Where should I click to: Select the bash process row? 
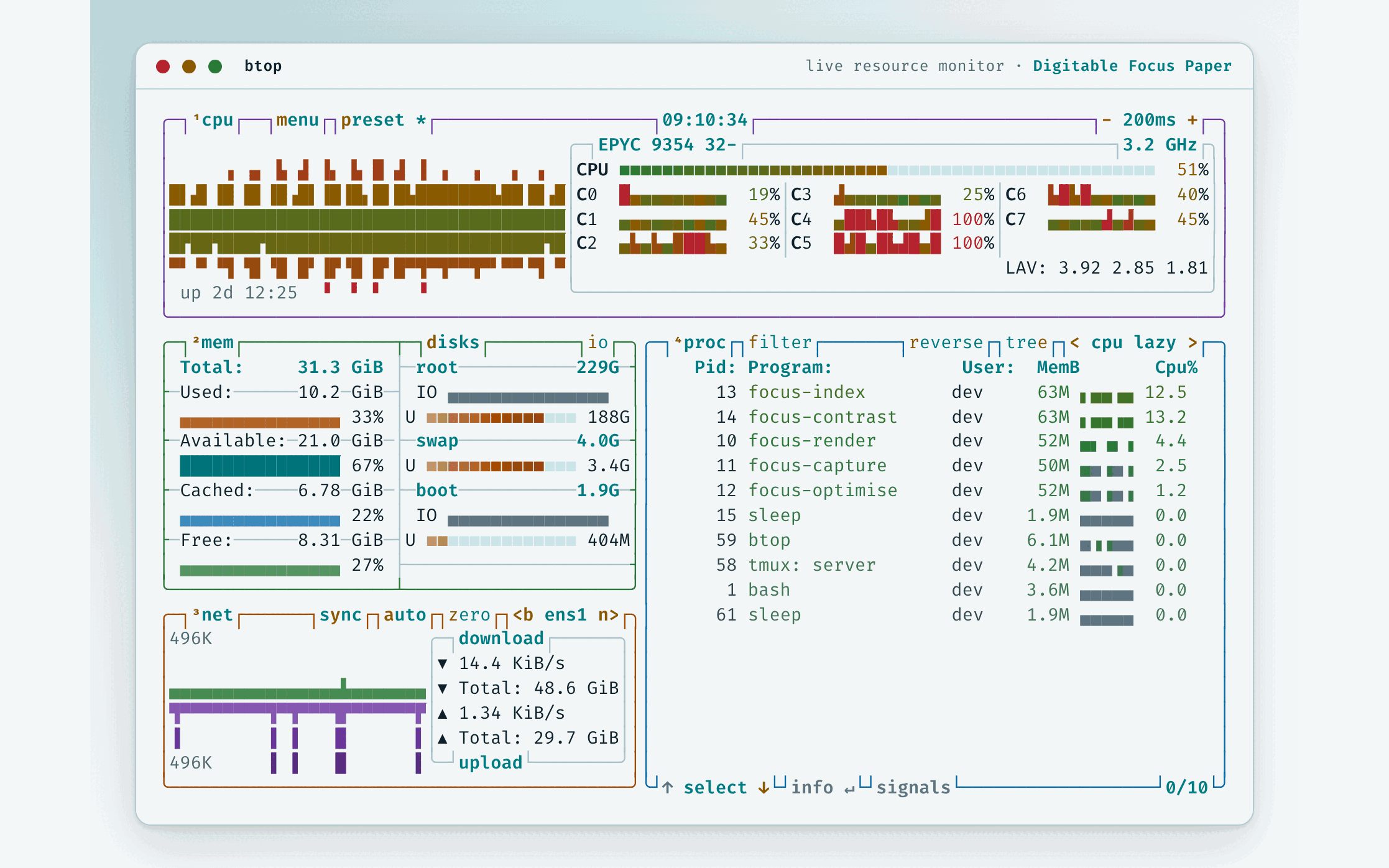[935, 590]
